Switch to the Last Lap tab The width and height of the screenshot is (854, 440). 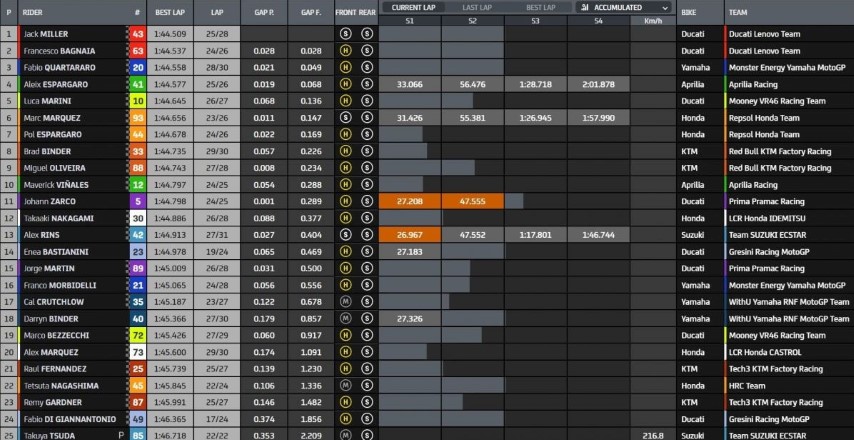(x=478, y=8)
